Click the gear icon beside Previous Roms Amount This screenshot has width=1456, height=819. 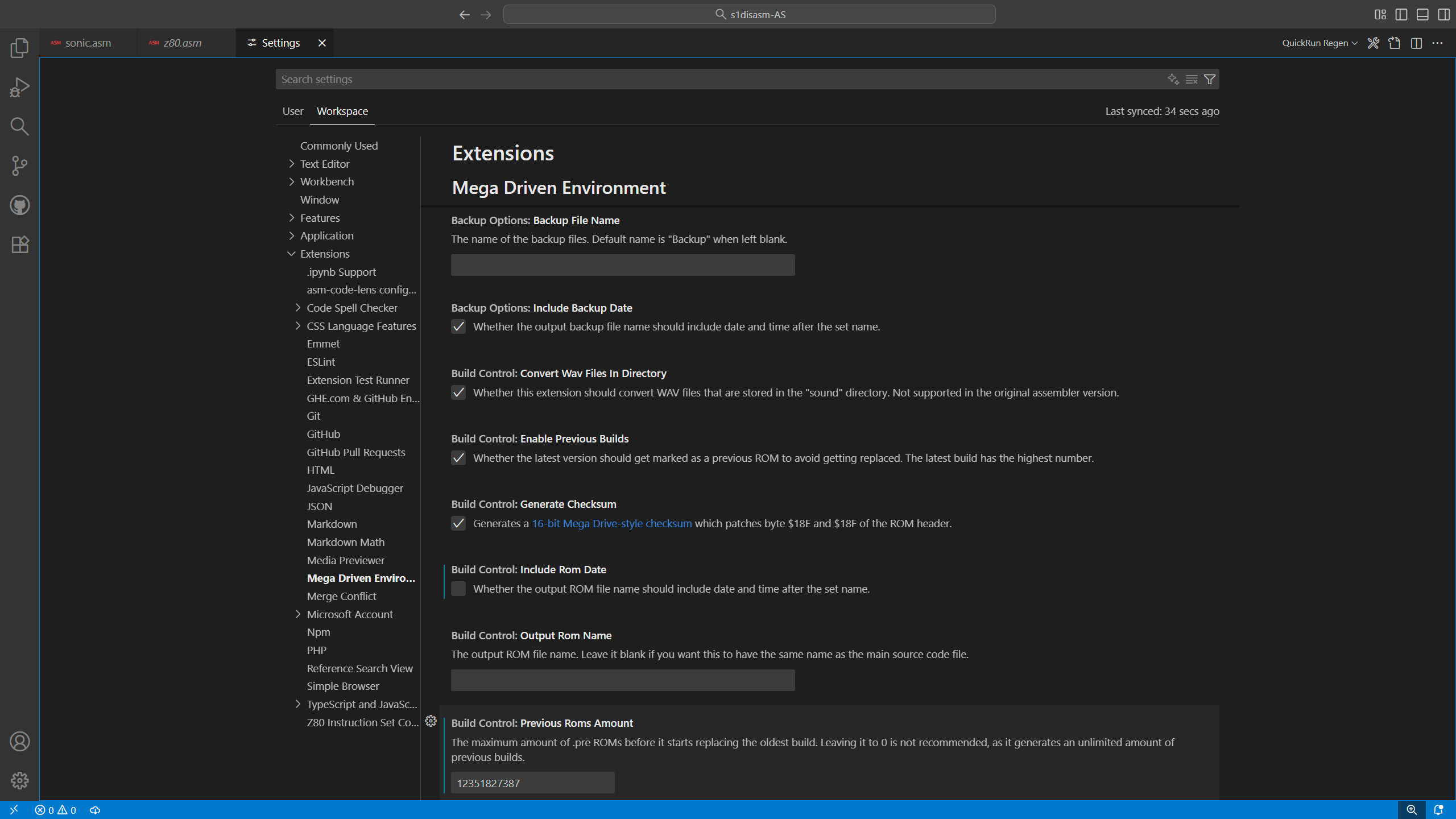[431, 721]
